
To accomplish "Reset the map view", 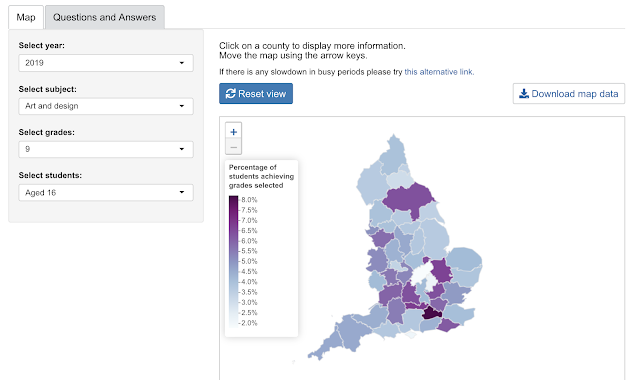I will click(x=256, y=93).
